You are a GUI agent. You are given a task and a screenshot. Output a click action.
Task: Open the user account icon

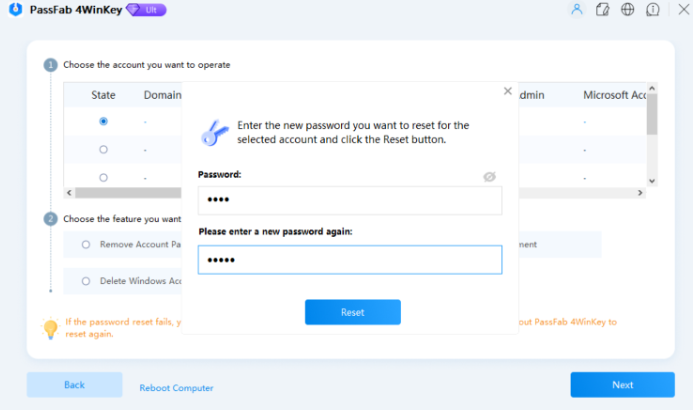click(576, 10)
